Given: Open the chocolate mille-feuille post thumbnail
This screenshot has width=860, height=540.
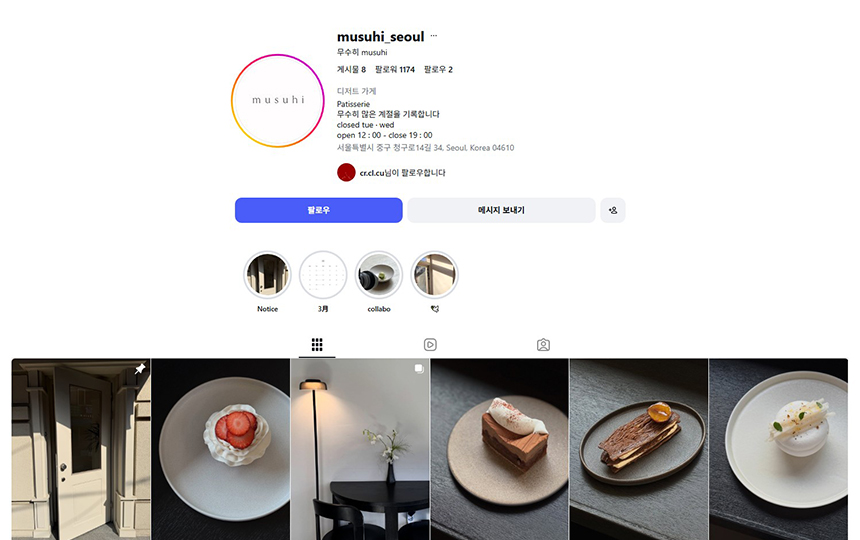Looking at the screenshot, I should pyautogui.click(x=639, y=449).
